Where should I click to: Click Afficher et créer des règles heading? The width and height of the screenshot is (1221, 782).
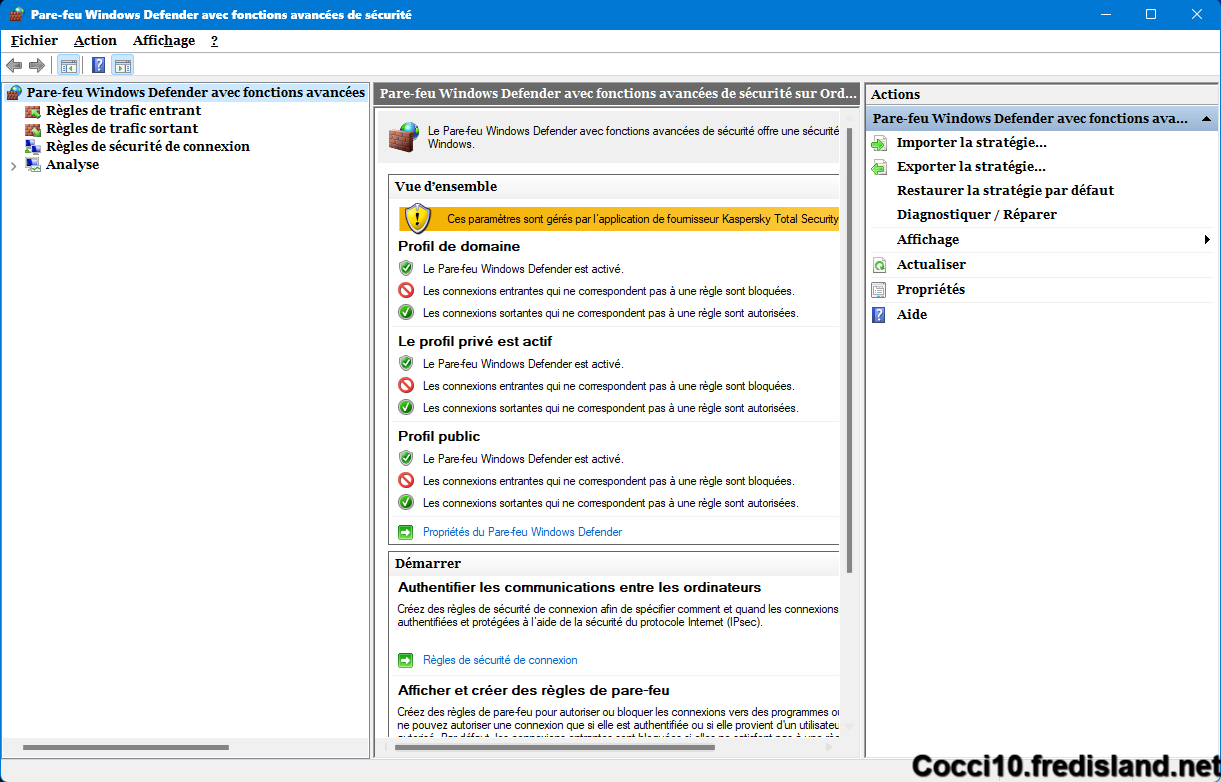534,690
